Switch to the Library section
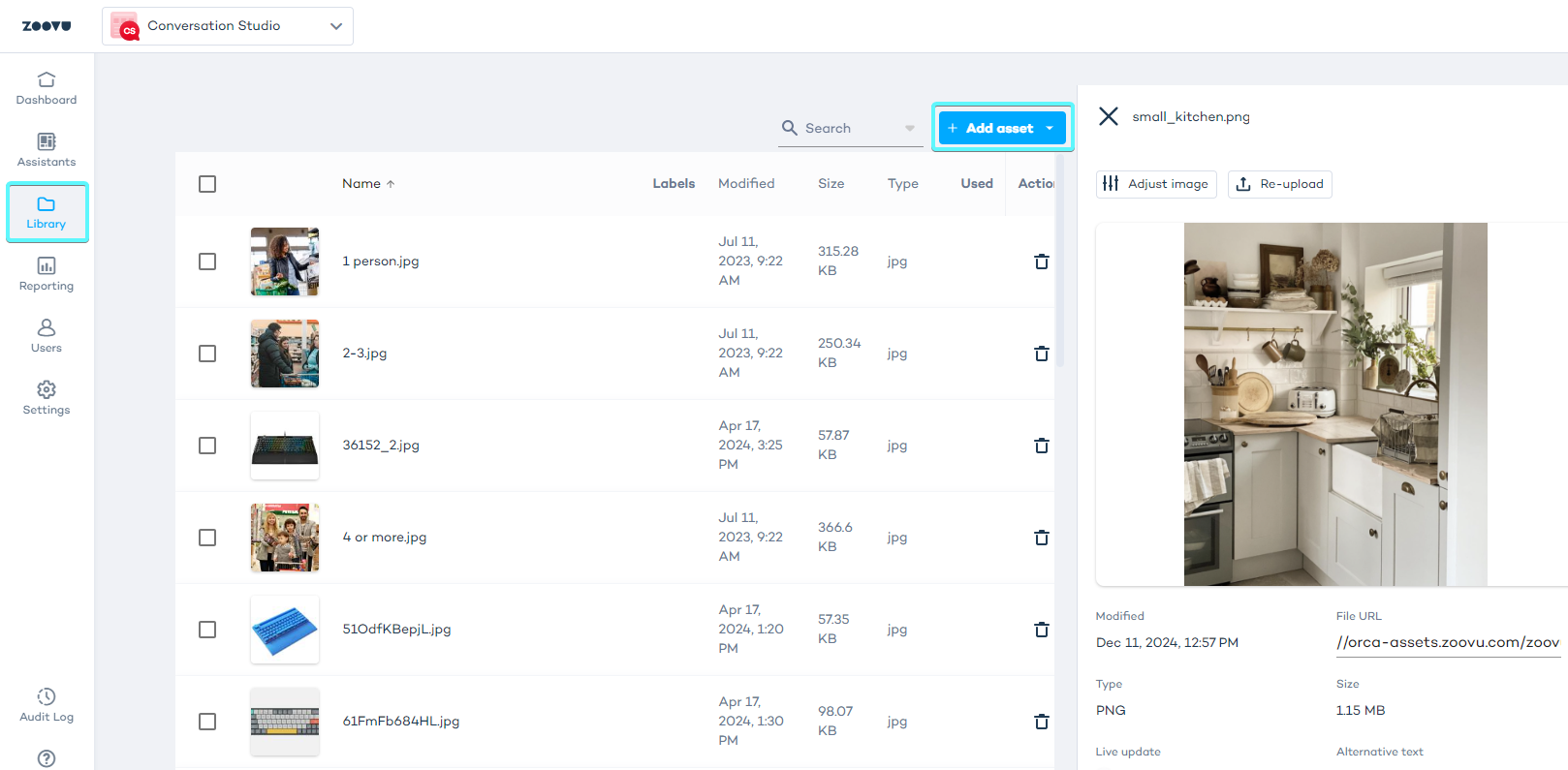 coord(47,212)
